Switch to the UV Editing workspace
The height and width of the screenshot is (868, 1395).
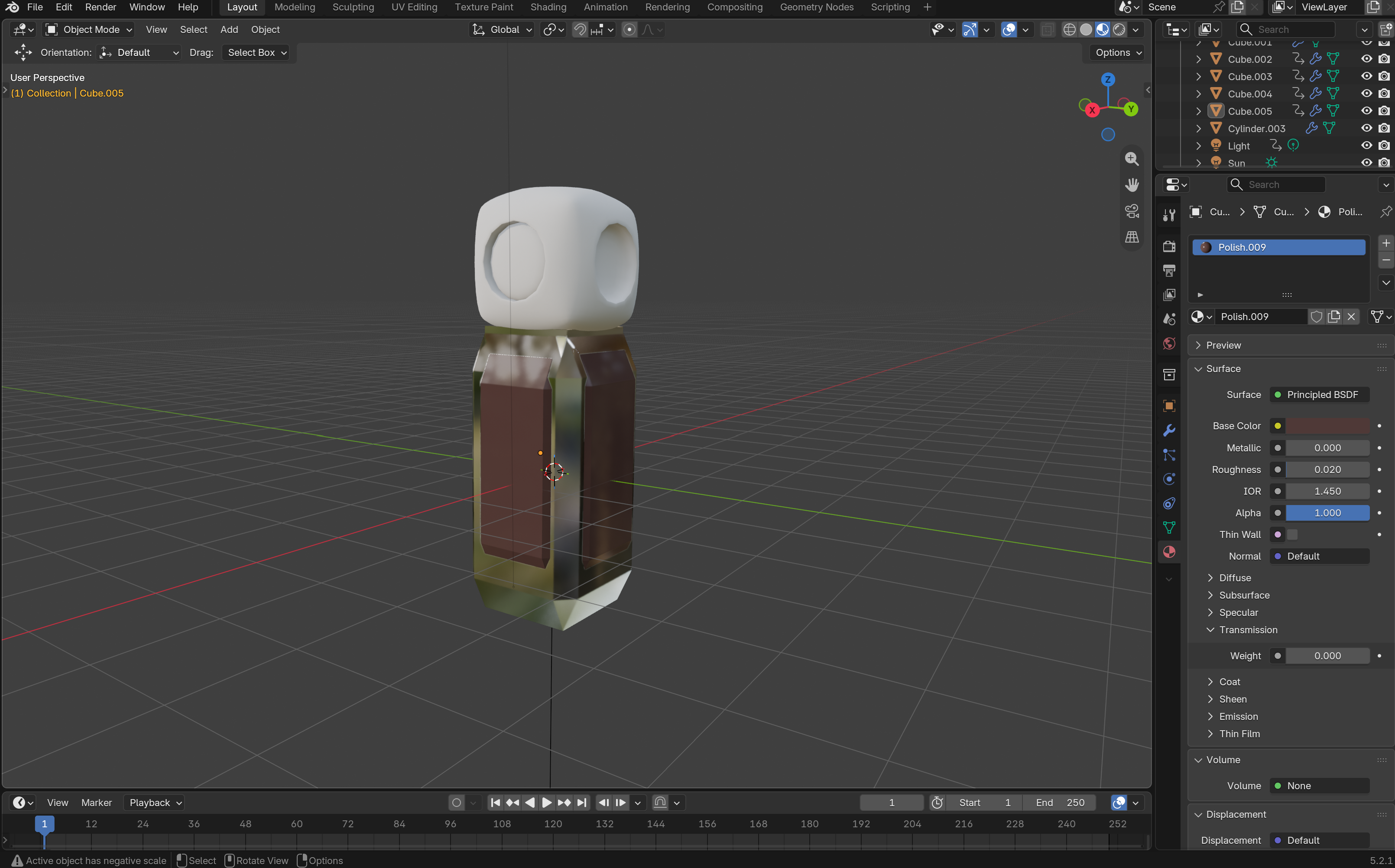pyautogui.click(x=414, y=7)
